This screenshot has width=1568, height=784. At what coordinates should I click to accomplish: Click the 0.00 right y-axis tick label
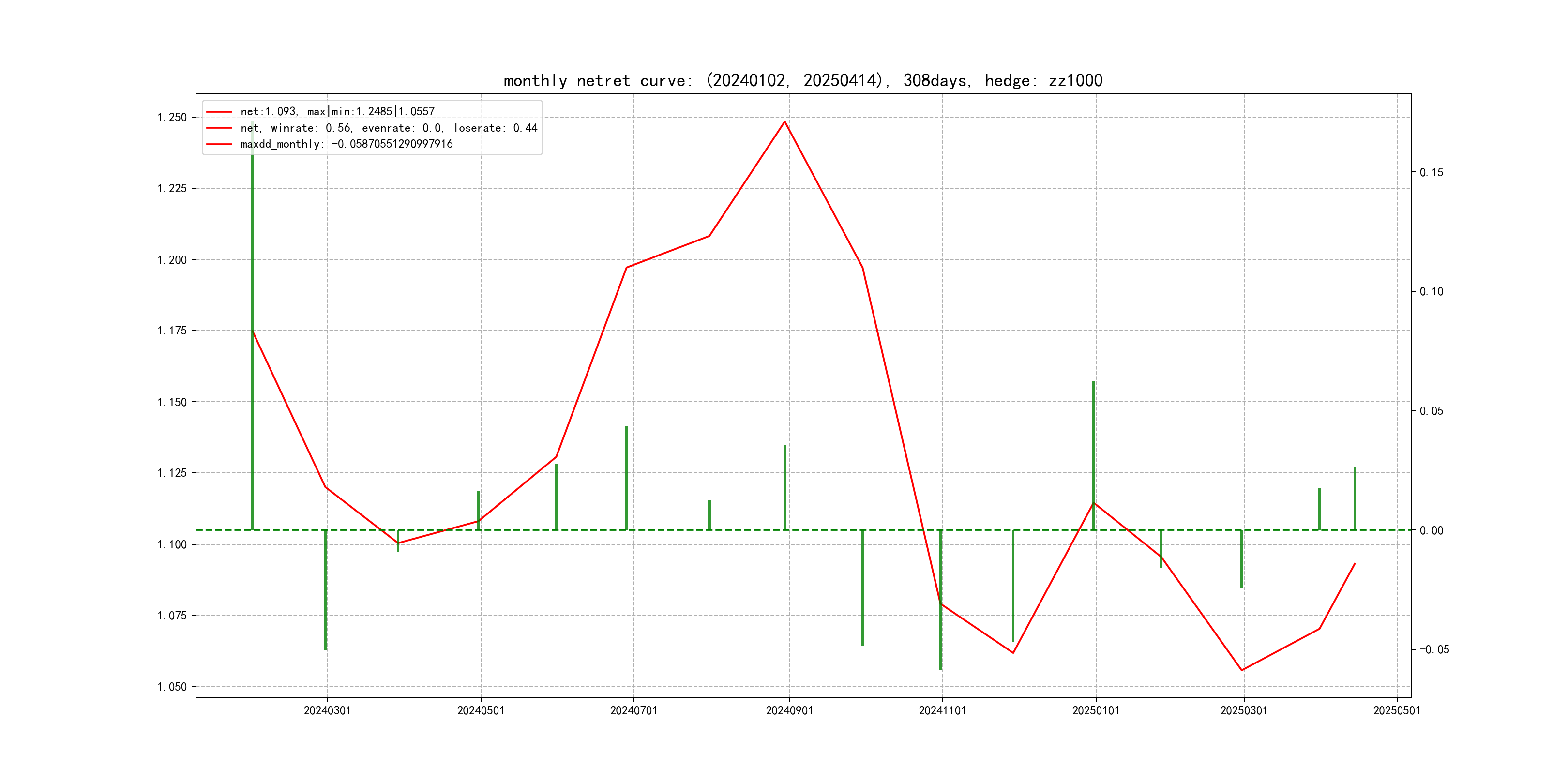[1431, 530]
